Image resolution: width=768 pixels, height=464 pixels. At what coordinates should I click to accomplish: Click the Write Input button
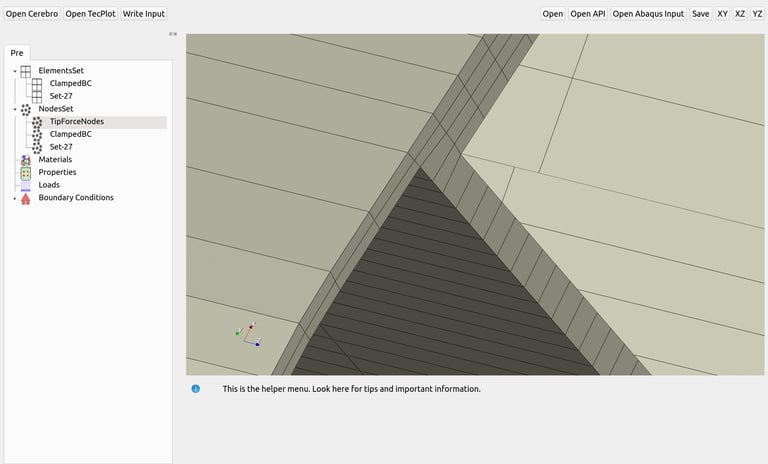pos(144,14)
